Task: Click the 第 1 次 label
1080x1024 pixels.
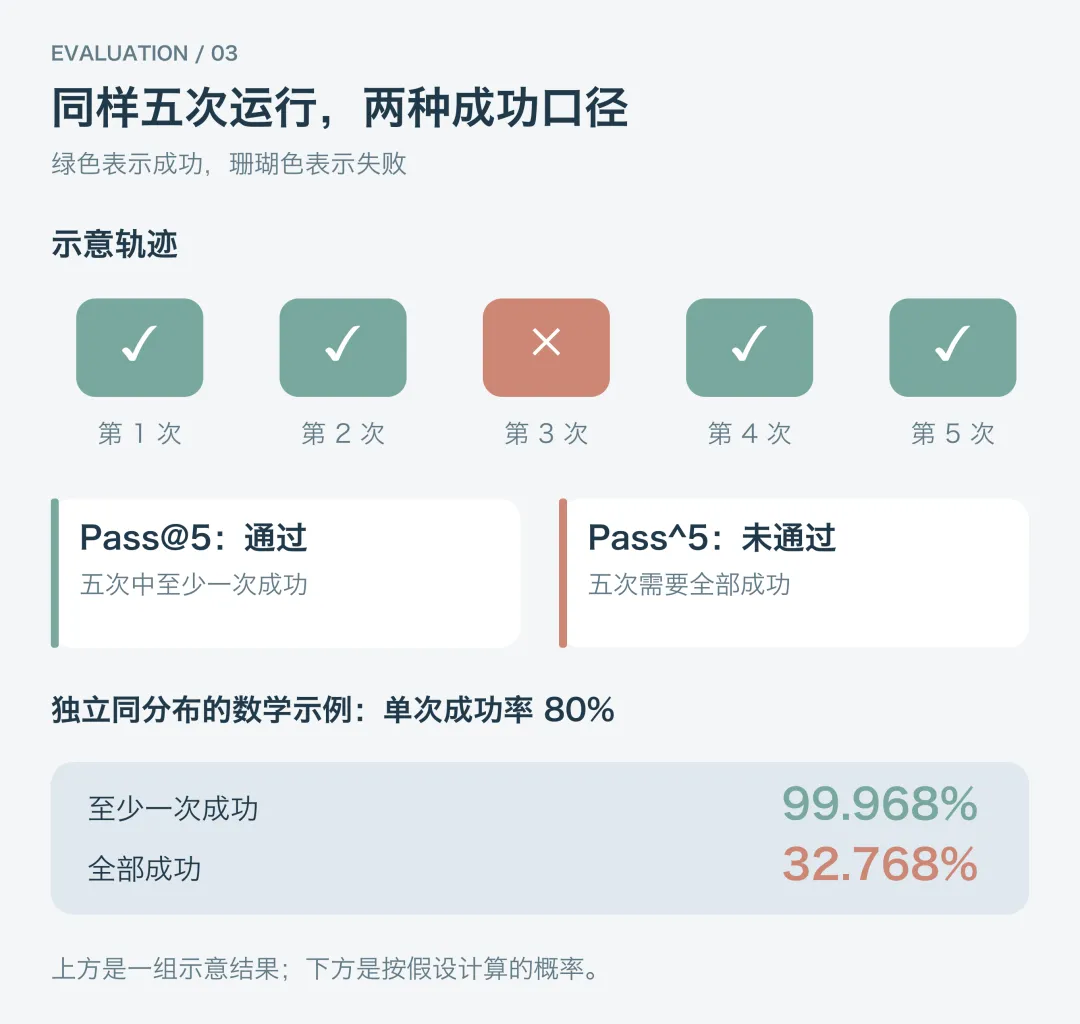Action: [140, 434]
